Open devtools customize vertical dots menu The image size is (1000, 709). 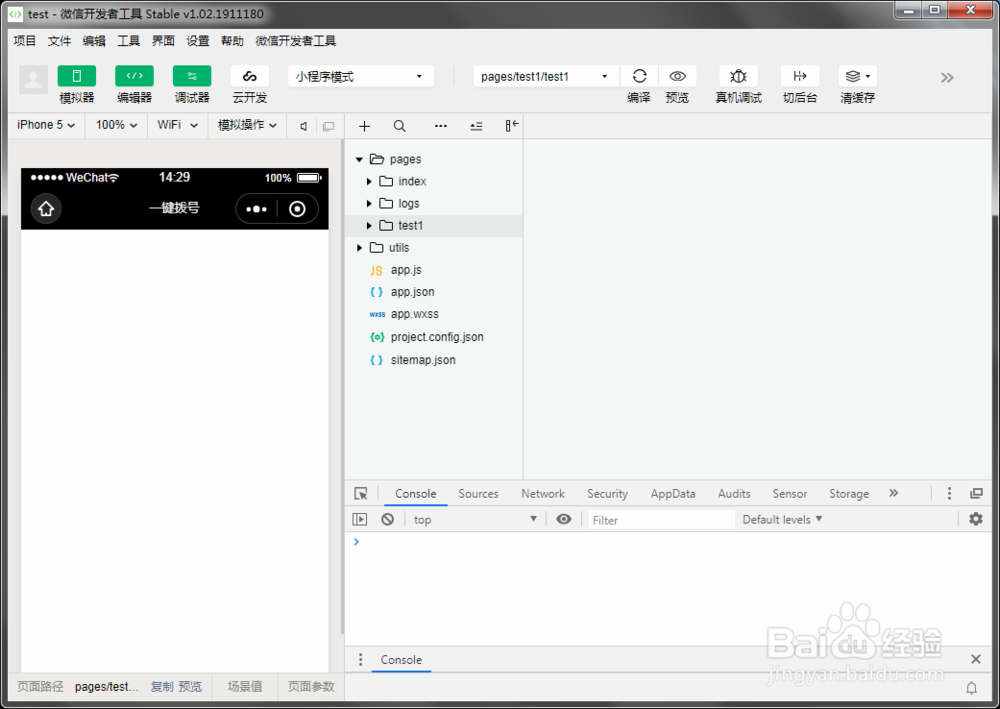tap(949, 493)
